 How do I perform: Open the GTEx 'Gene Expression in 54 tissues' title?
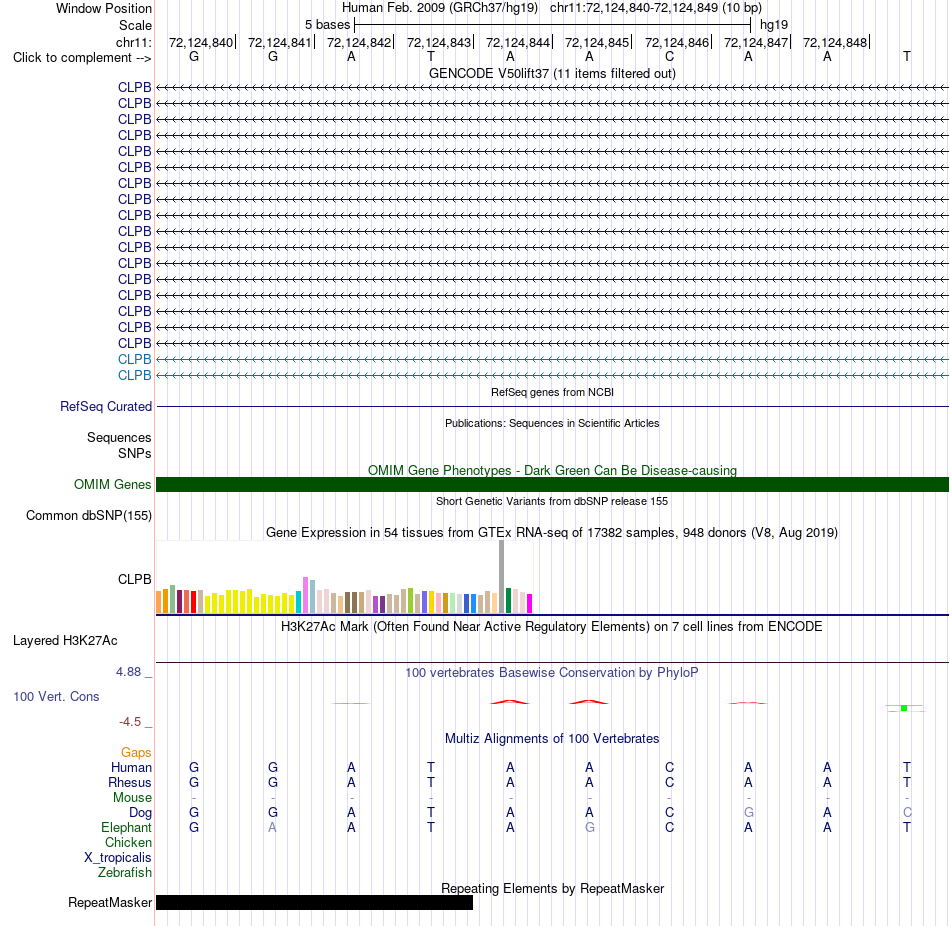(x=552, y=533)
